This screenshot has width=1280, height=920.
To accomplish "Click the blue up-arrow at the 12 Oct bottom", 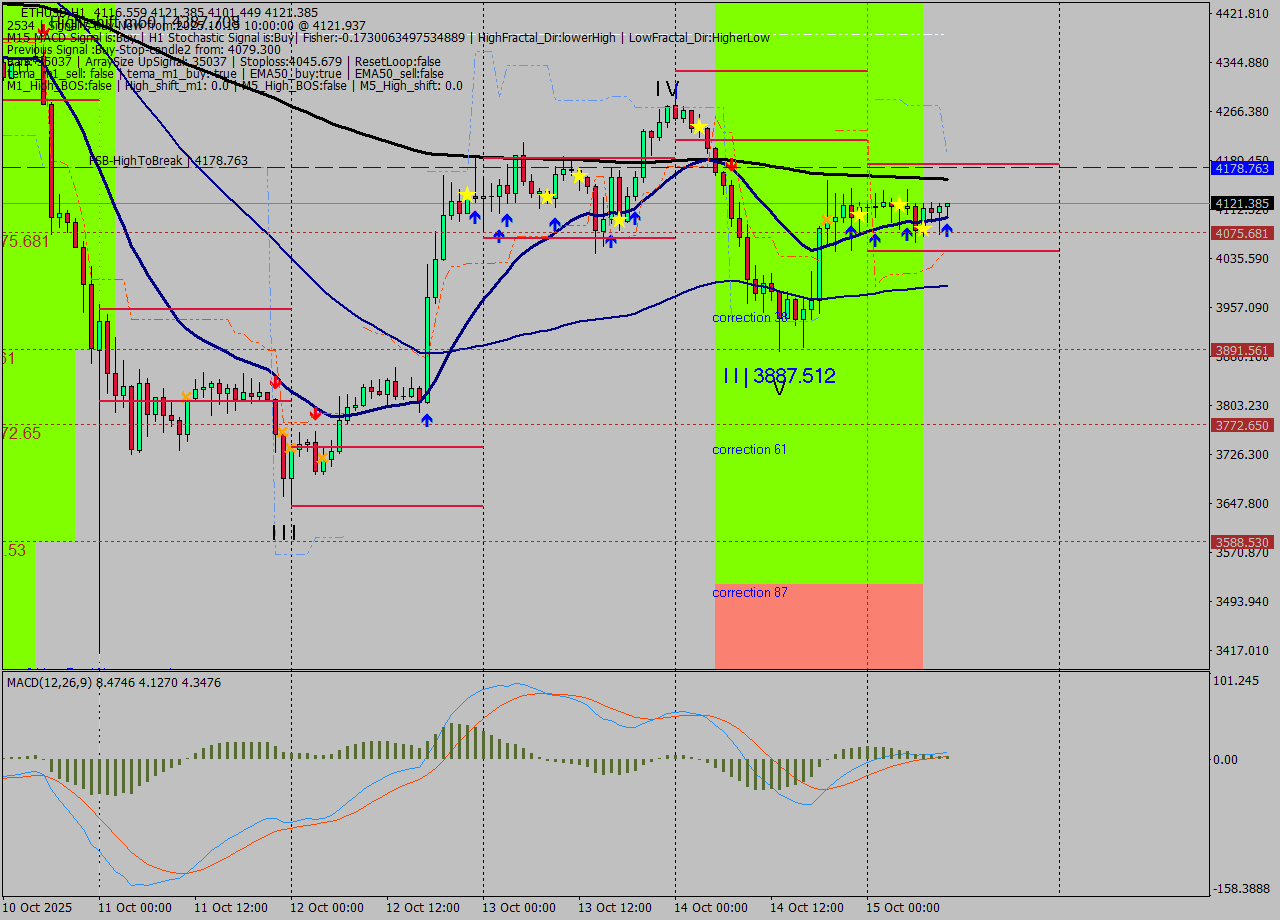I will pos(427,420).
